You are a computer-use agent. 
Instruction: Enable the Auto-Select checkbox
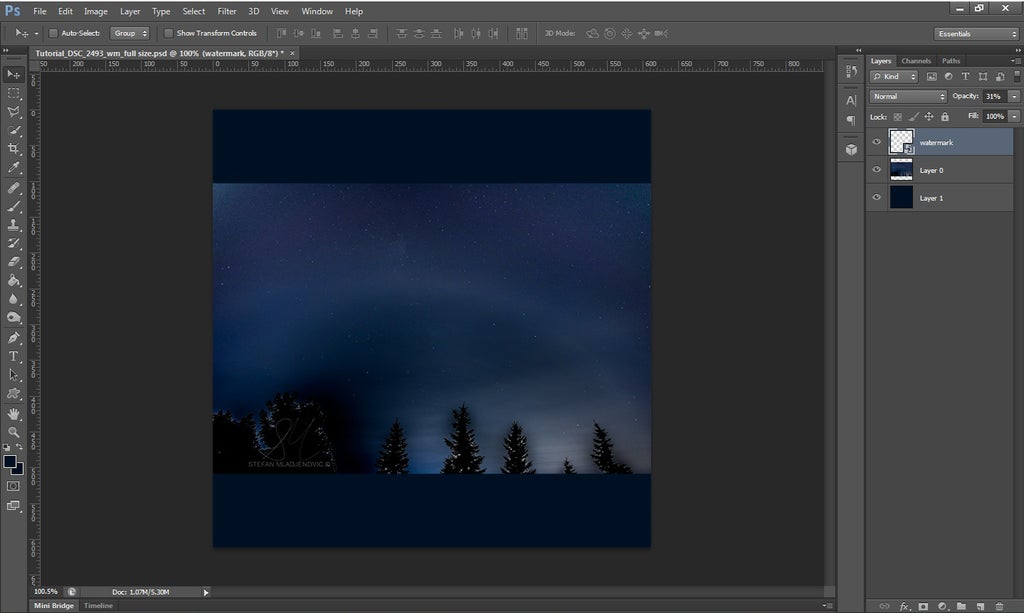53,33
